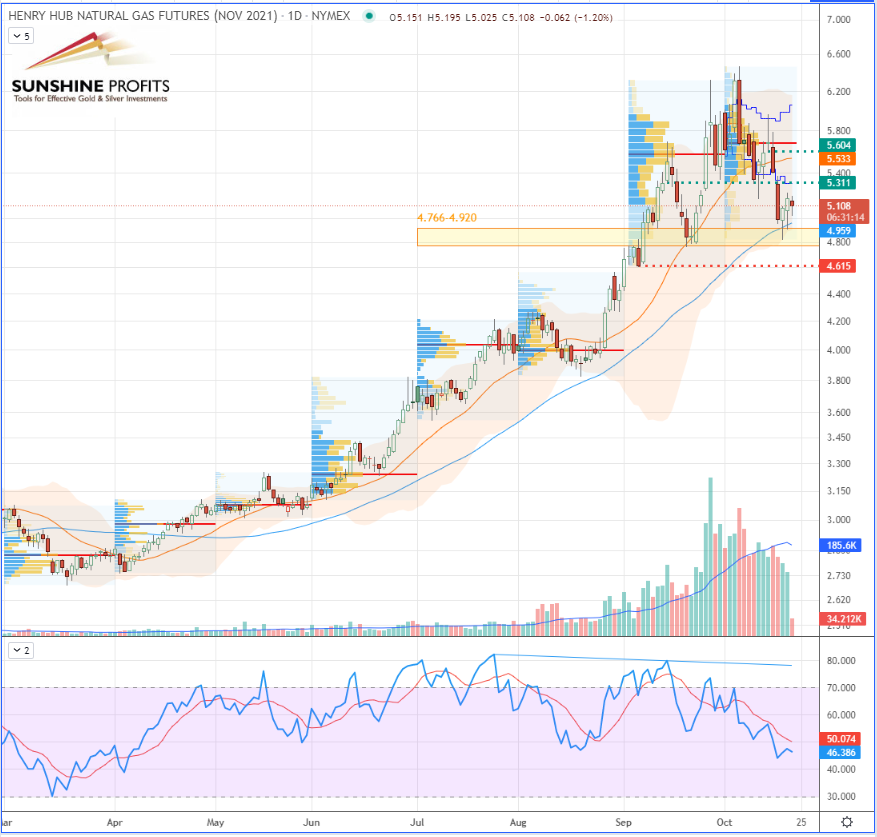
Task: Click the green market status dot
Action: (369, 16)
